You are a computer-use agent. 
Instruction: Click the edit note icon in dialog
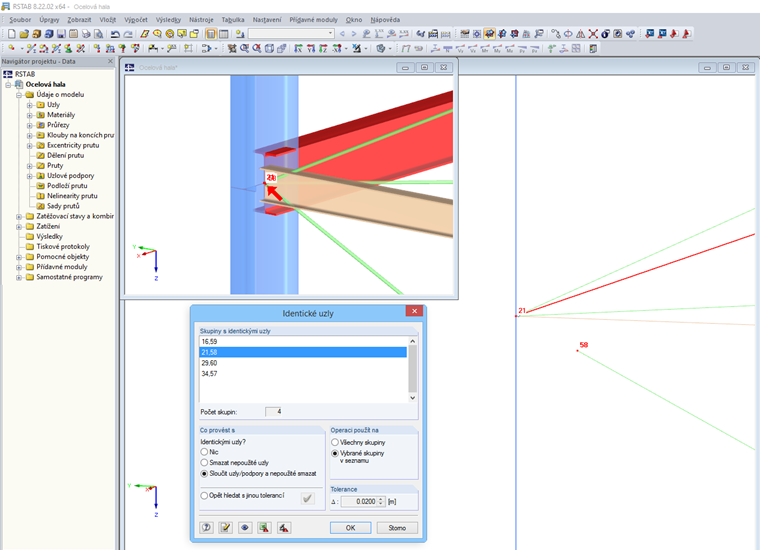click(x=225, y=527)
